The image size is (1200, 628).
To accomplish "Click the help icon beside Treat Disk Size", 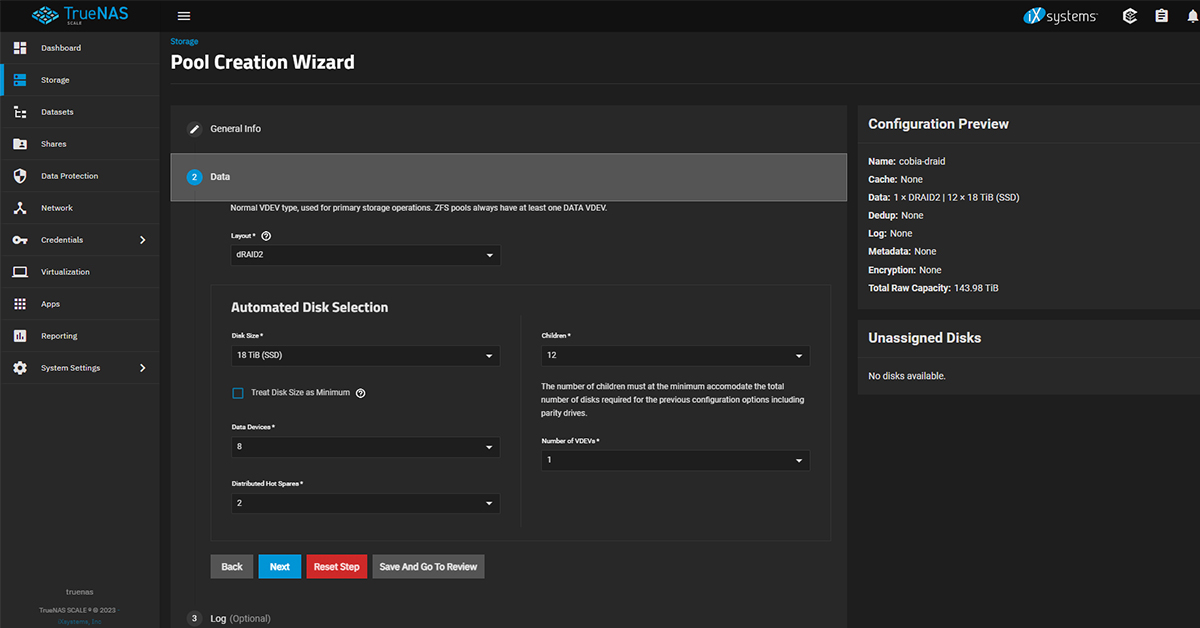I will [x=361, y=393].
